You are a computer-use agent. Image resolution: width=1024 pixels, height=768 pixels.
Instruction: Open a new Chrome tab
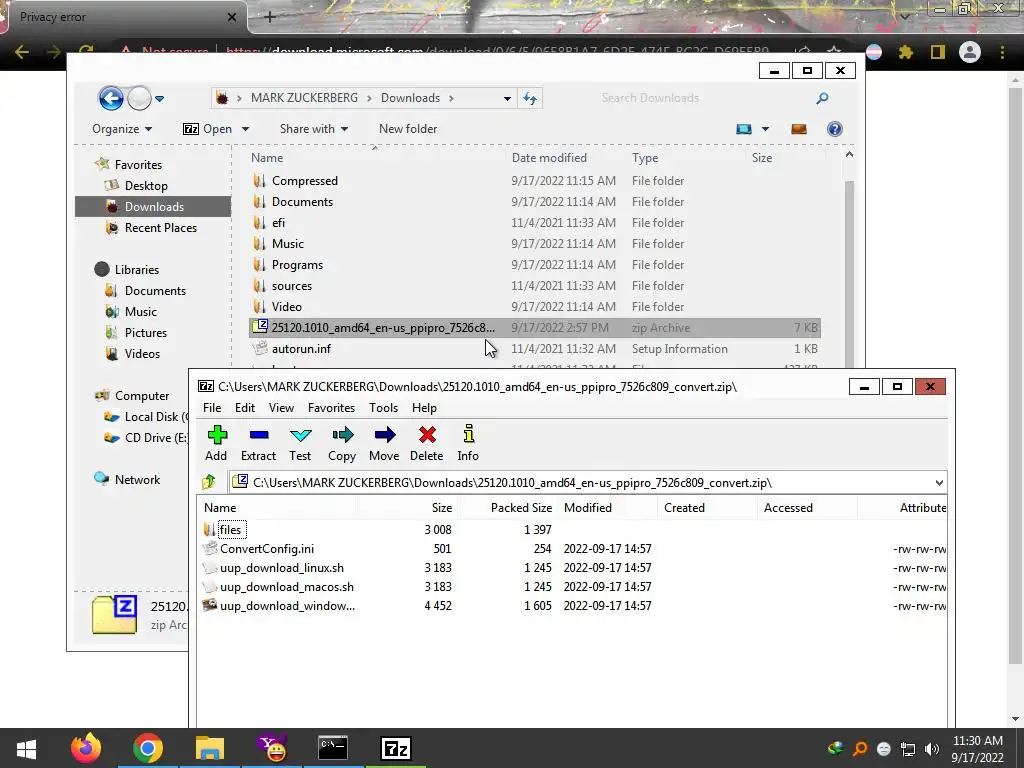click(x=270, y=17)
